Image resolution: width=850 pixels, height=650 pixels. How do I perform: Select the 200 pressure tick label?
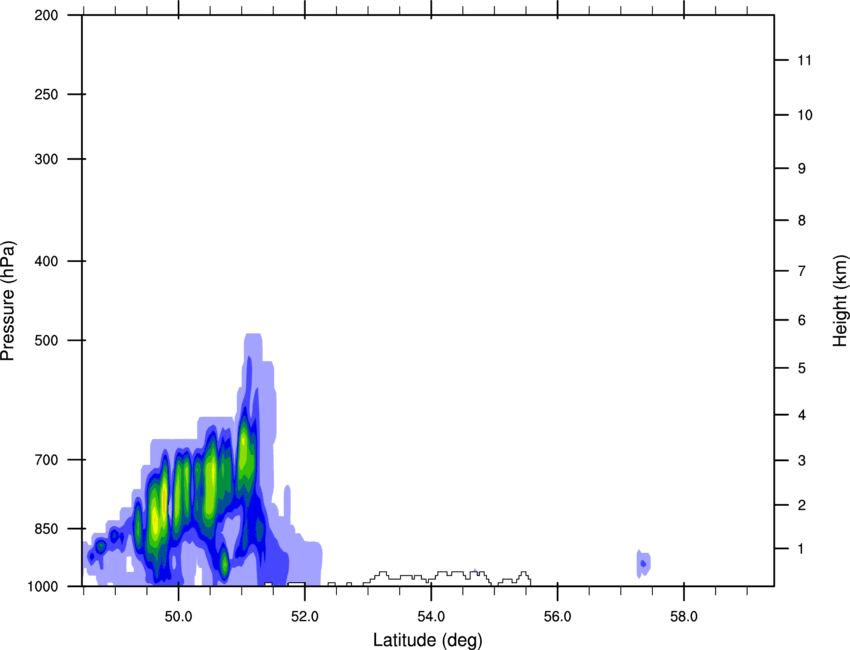tap(46, 15)
